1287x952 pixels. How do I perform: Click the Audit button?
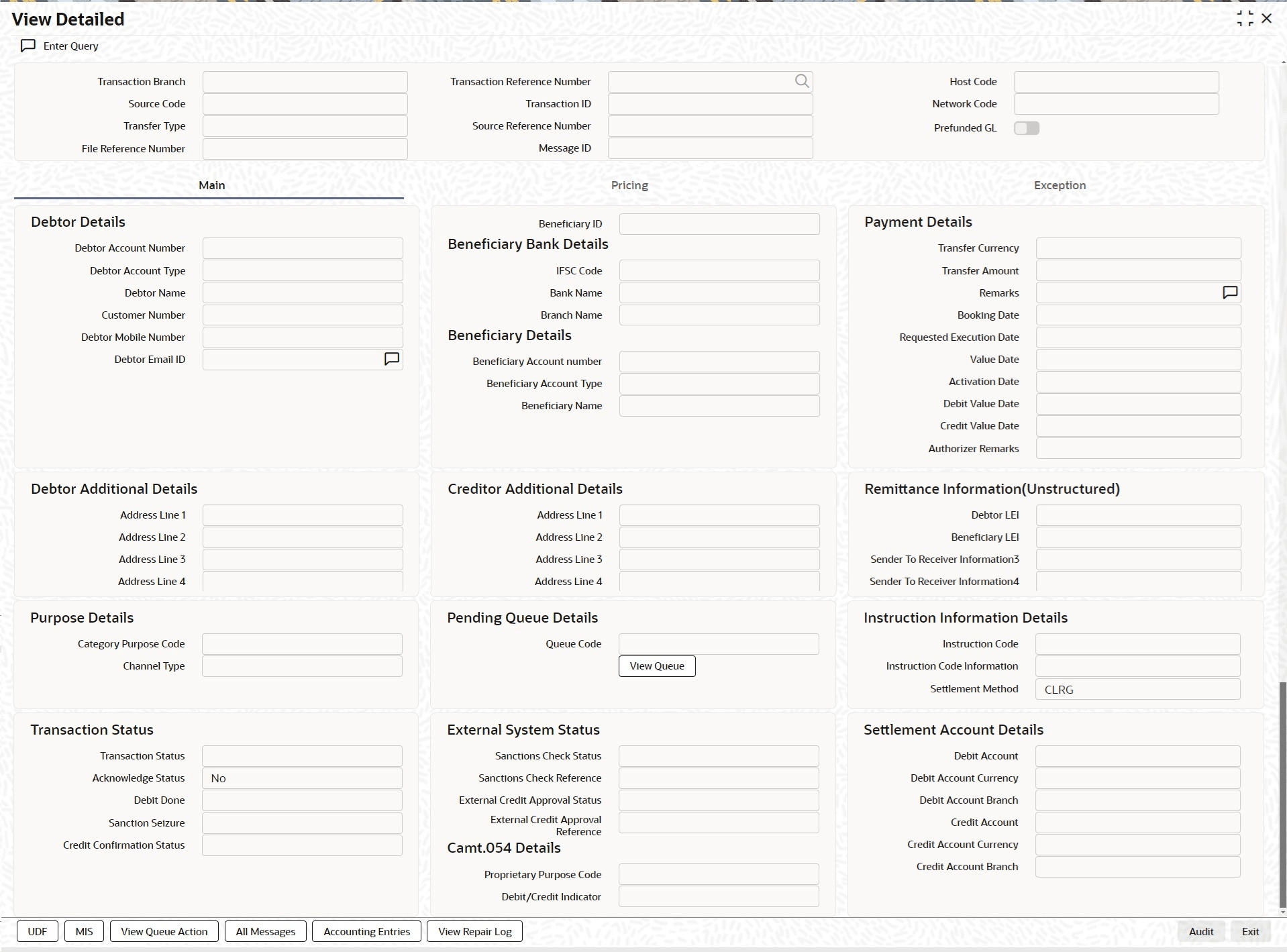1201,931
